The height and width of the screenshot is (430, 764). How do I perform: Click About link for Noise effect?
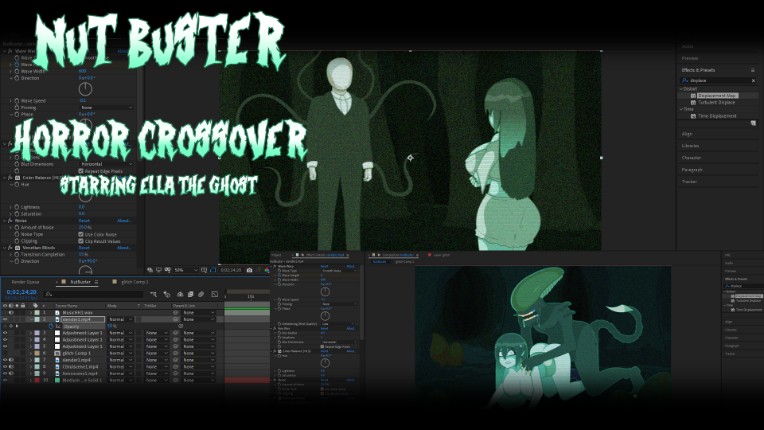pyautogui.click(x=124, y=221)
